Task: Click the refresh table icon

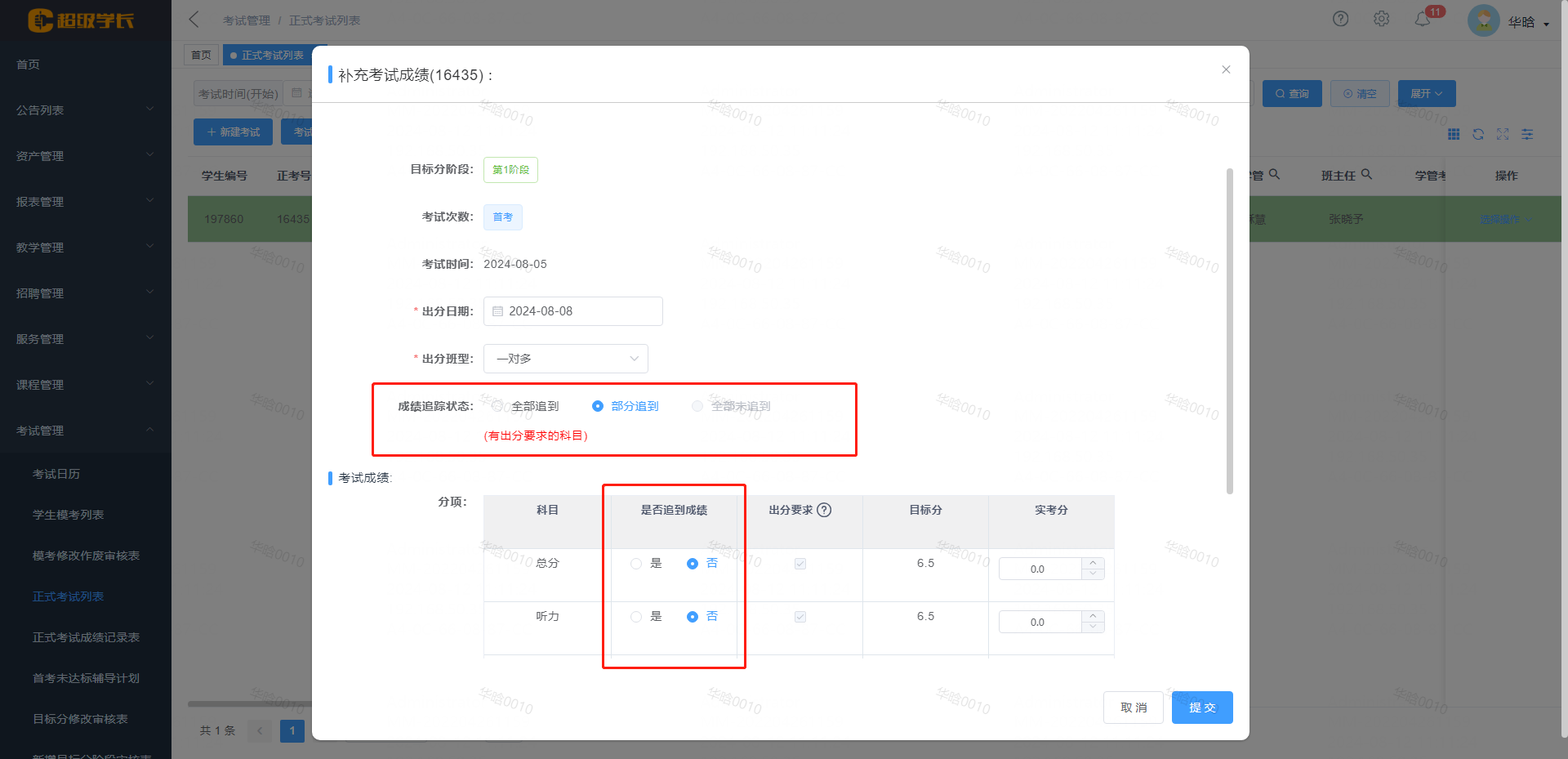Action: (x=1478, y=134)
